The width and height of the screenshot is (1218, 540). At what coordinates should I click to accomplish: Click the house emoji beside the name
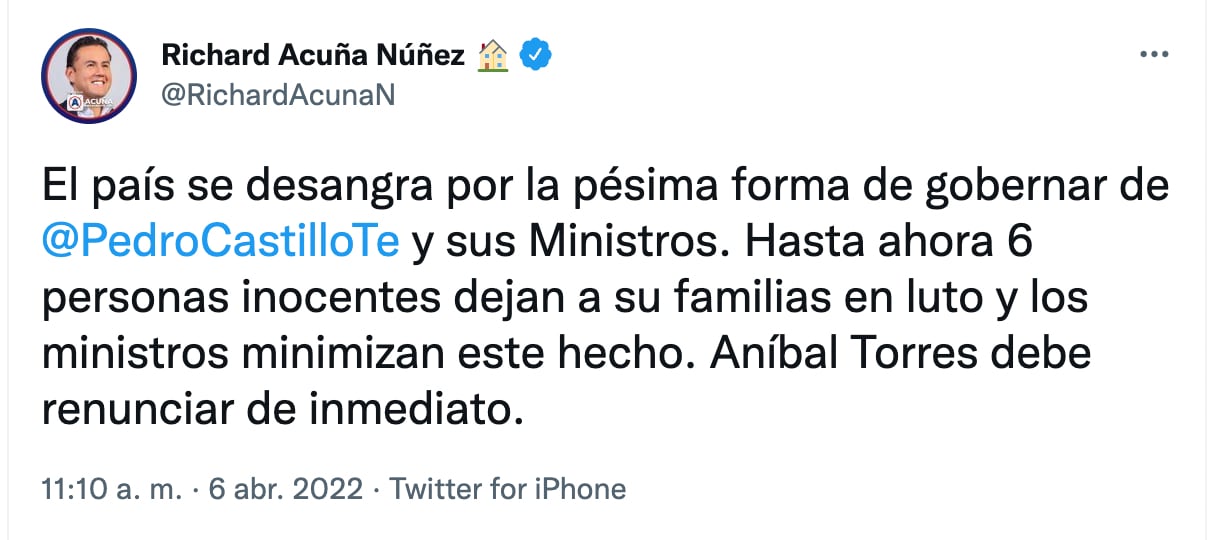pyautogui.click(x=493, y=56)
